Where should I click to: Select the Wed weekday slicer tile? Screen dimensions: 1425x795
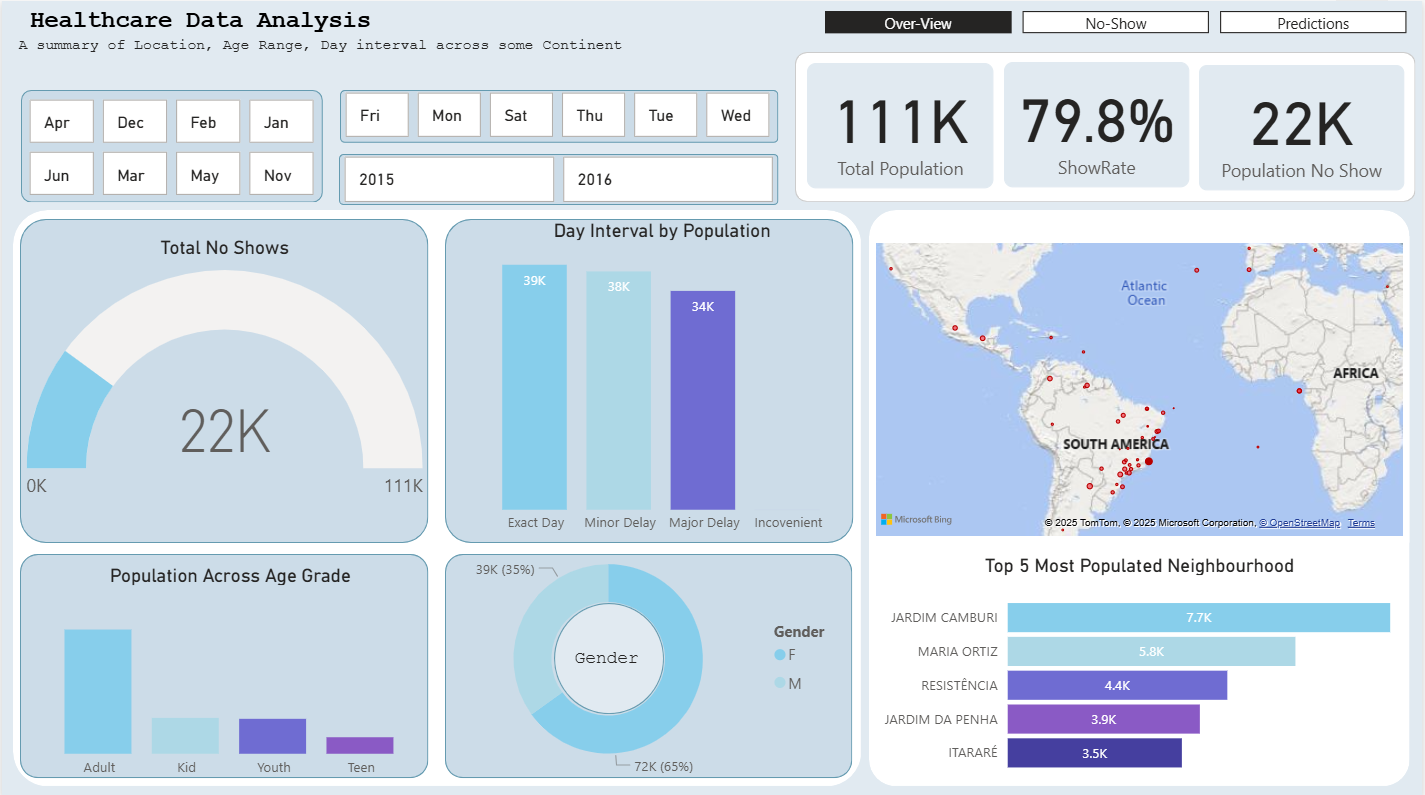tap(737, 115)
